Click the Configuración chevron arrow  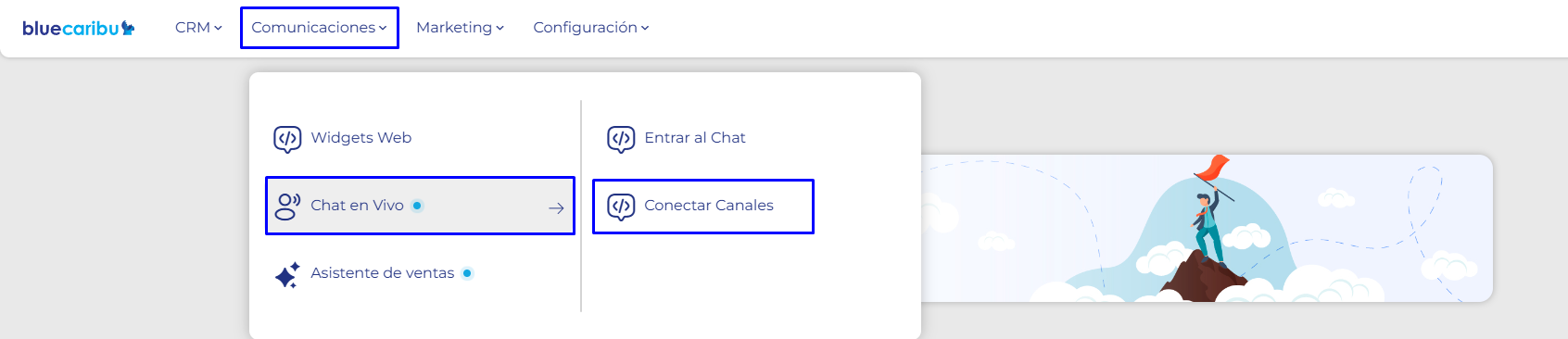[x=645, y=29]
